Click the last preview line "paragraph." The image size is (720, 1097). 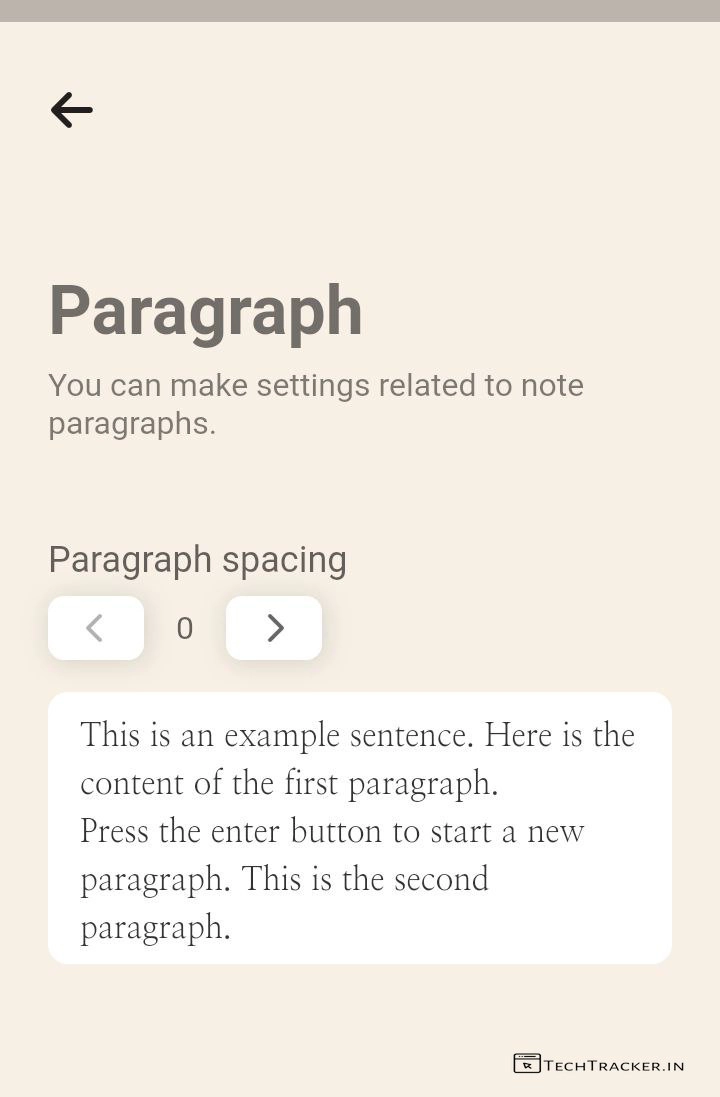tap(155, 927)
